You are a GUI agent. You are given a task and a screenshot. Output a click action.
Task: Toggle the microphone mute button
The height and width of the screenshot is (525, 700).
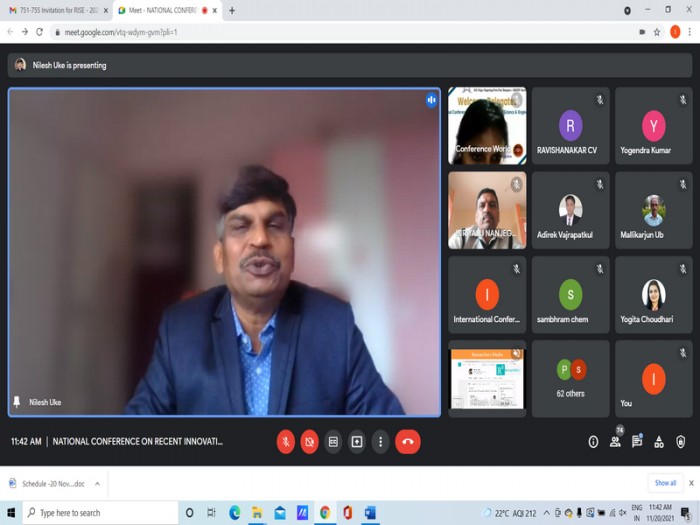click(x=286, y=442)
